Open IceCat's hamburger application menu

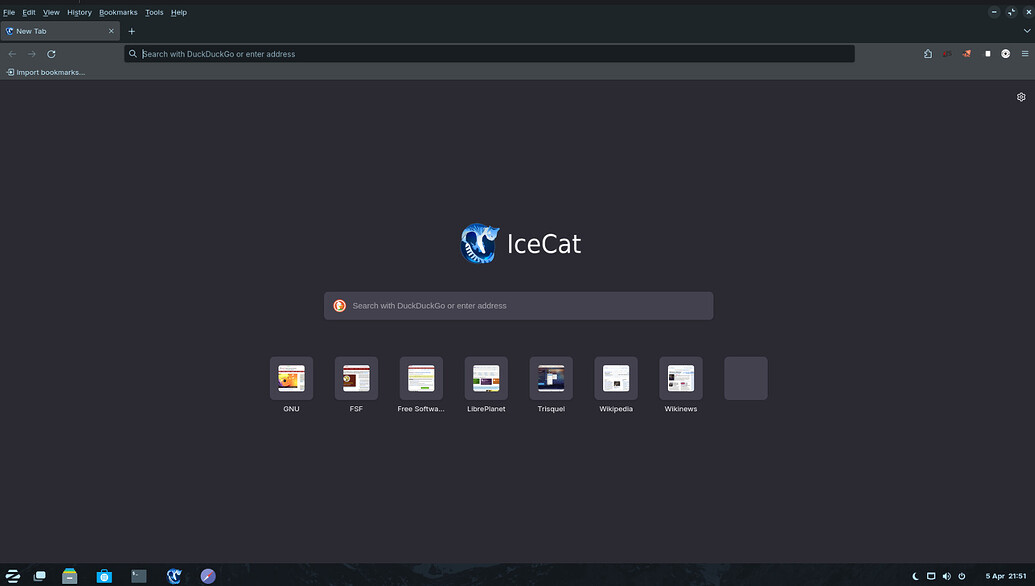pyautogui.click(x=1025, y=53)
